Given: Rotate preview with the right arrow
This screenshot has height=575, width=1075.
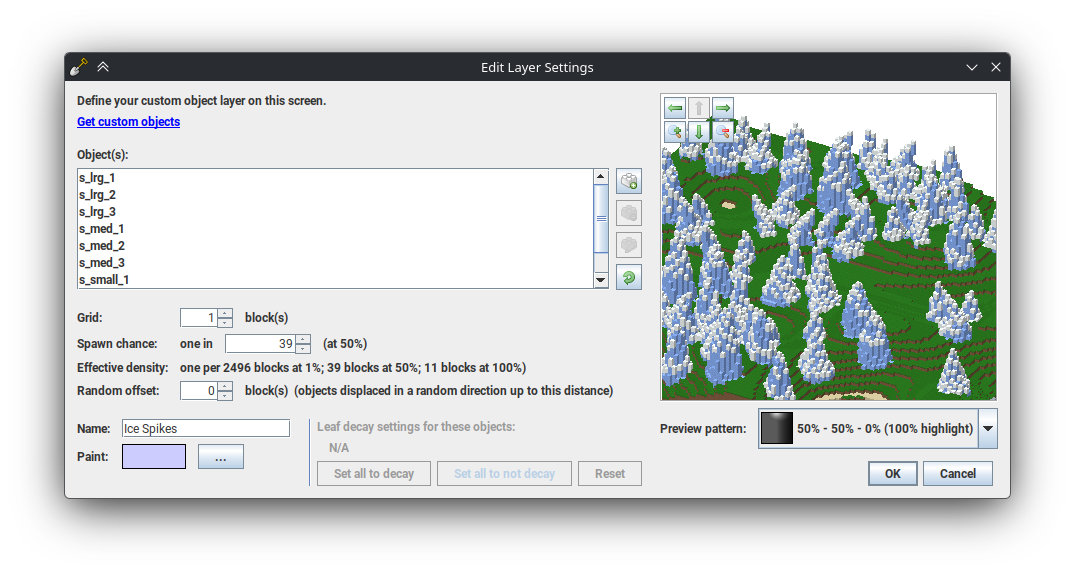Looking at the screenshot, I should [x=722, y=108].
